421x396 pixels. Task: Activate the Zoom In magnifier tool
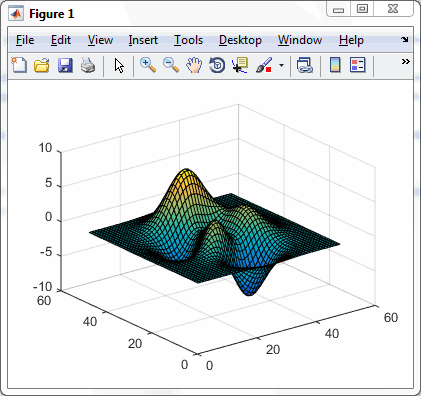tap(148, 65)
